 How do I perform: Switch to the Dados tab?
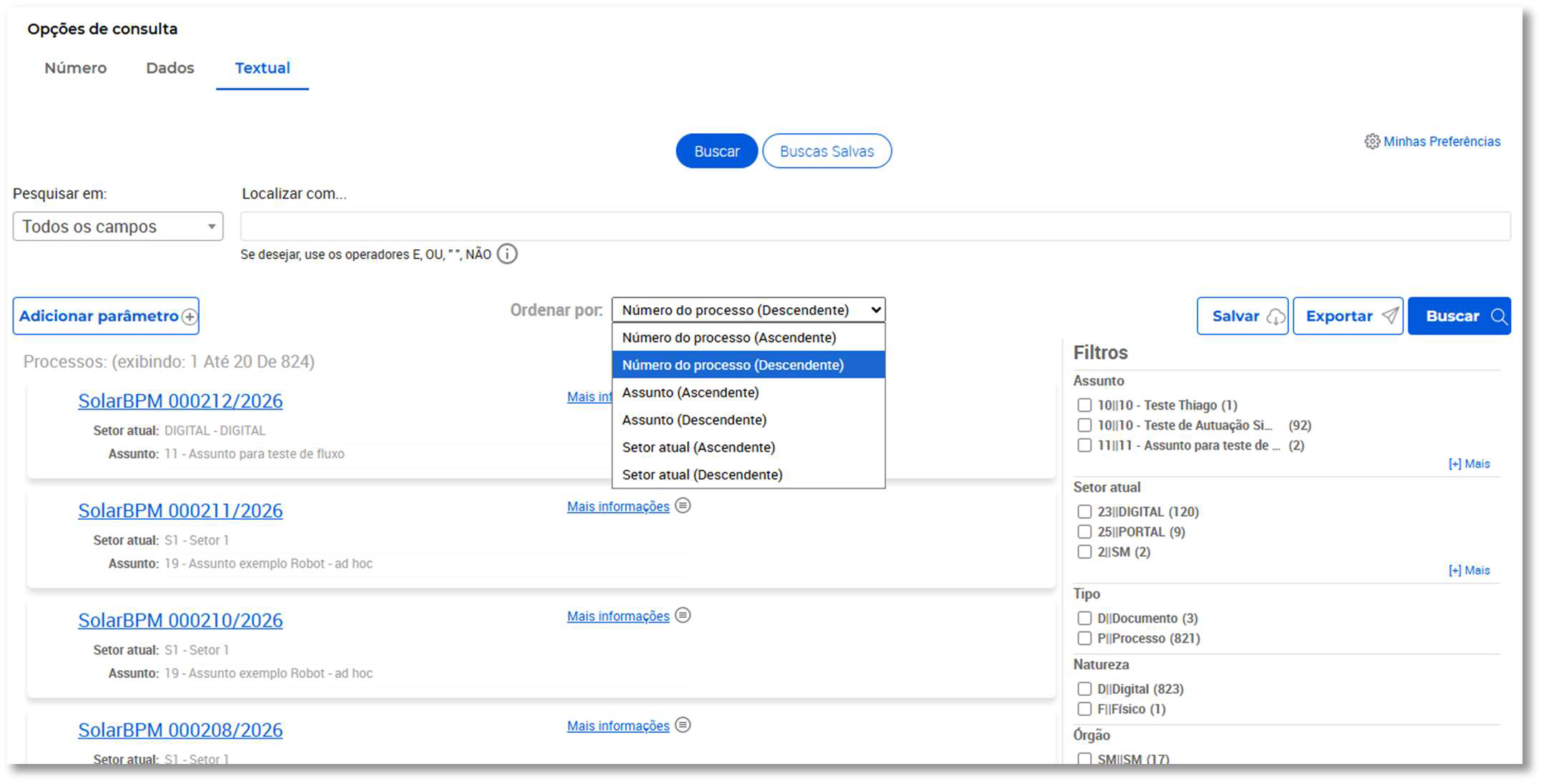[x=170, y=68]
